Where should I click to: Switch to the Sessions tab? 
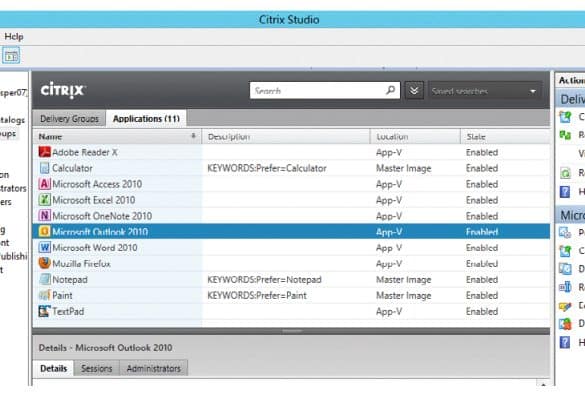tap(97, 368)
